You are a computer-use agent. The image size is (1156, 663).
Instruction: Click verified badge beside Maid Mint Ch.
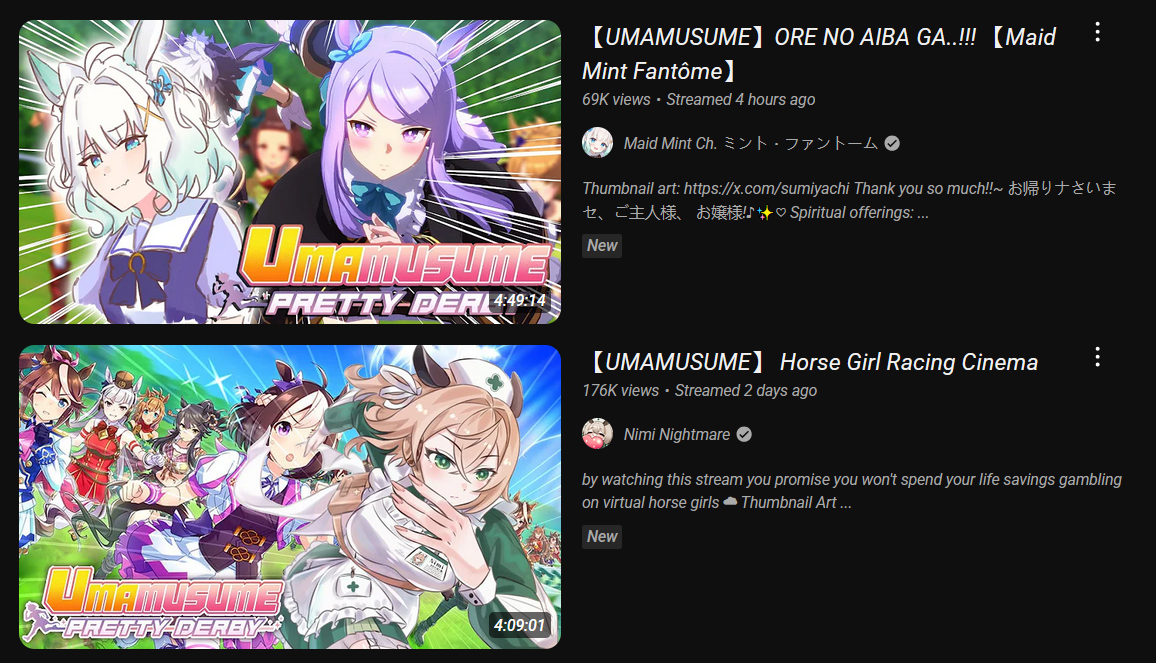point(892,143)
